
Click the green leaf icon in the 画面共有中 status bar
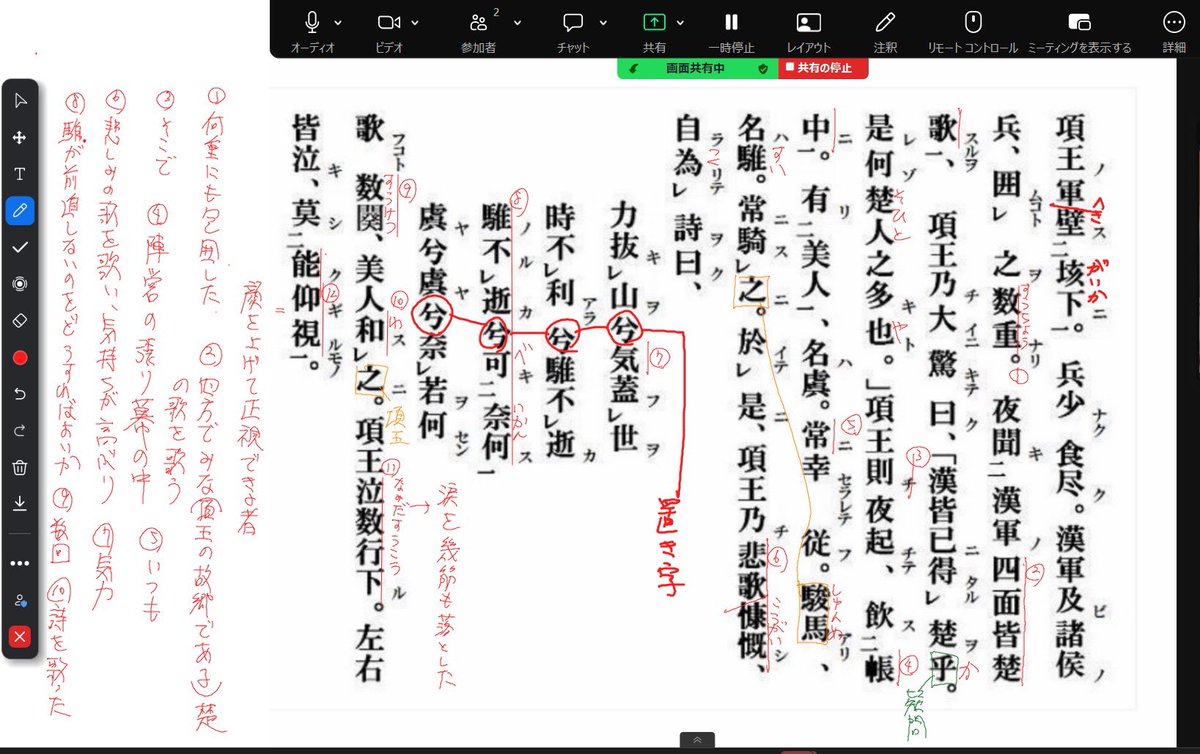pos(633,69)
